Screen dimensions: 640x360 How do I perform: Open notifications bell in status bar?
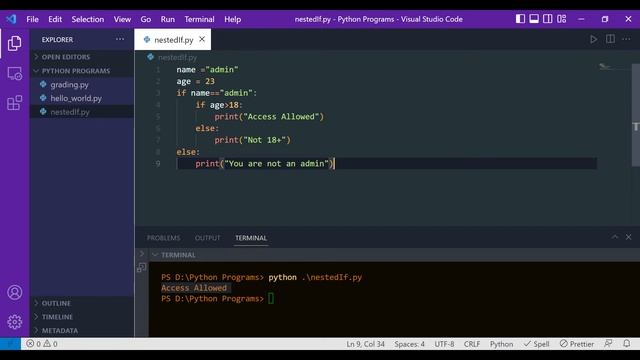pos(627,344)
